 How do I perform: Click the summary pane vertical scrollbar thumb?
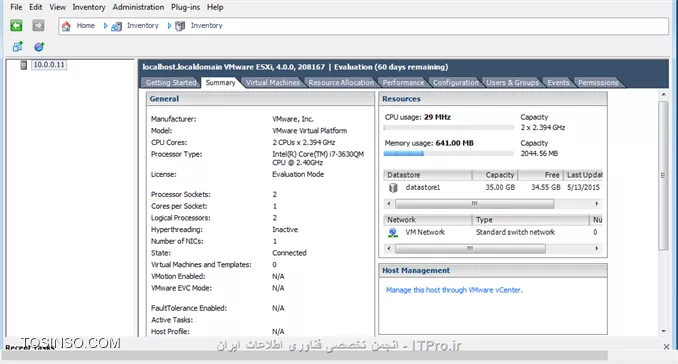point(663,176)
